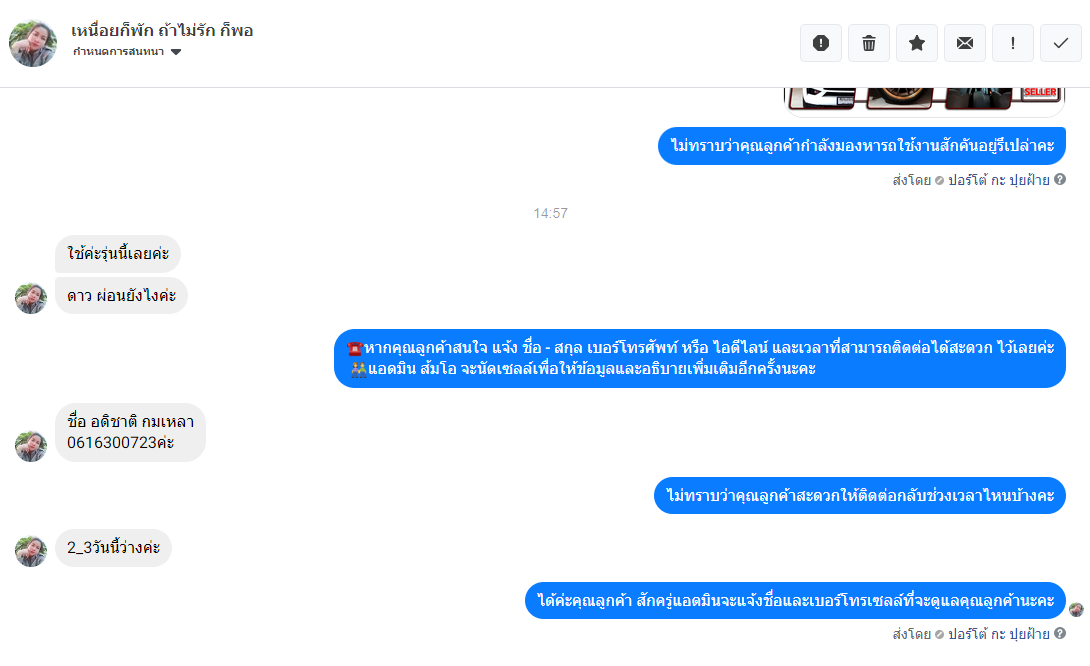The width and height of the screenshot is (1090, 666).
Task: Click the seen-by avatar near last message
Action: coord(1076,610)
